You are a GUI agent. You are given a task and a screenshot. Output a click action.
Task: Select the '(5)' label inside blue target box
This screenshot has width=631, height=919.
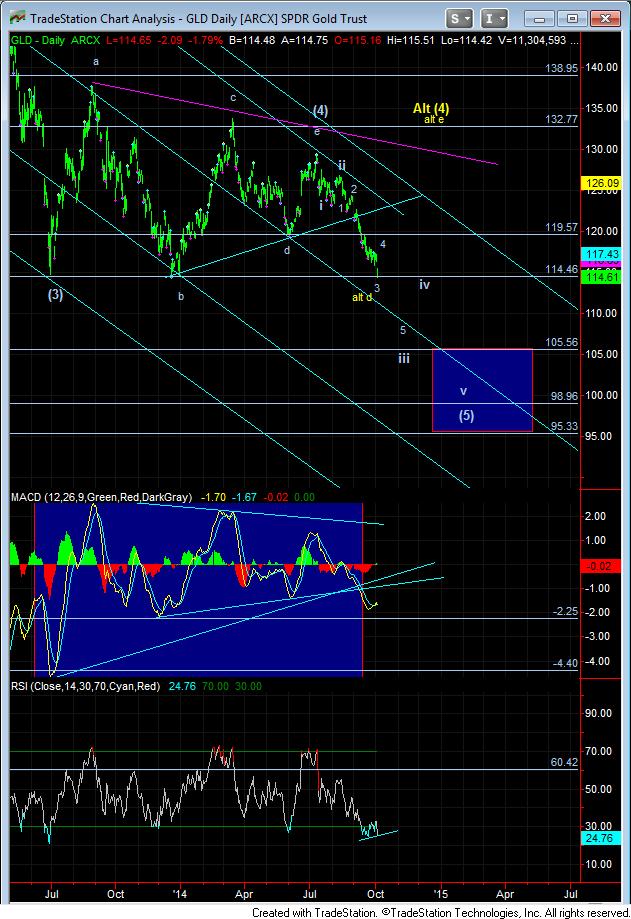(466, 416)
